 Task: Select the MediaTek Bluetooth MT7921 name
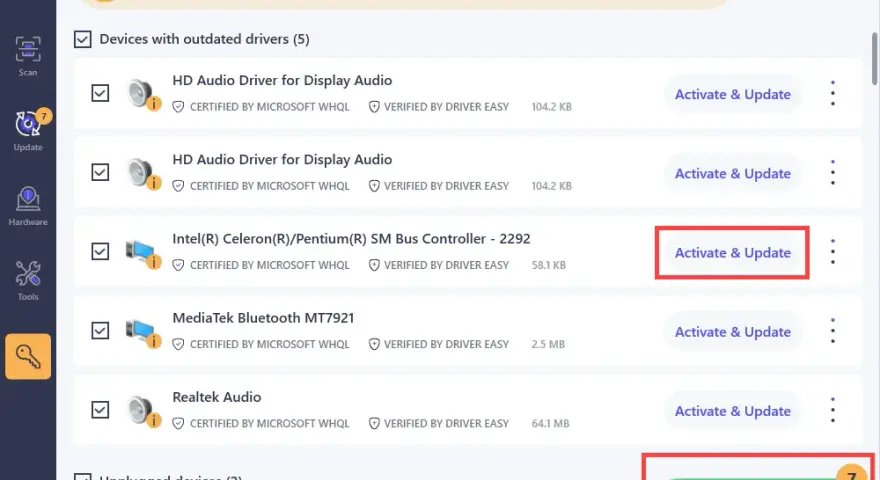(x=263, y=318)
